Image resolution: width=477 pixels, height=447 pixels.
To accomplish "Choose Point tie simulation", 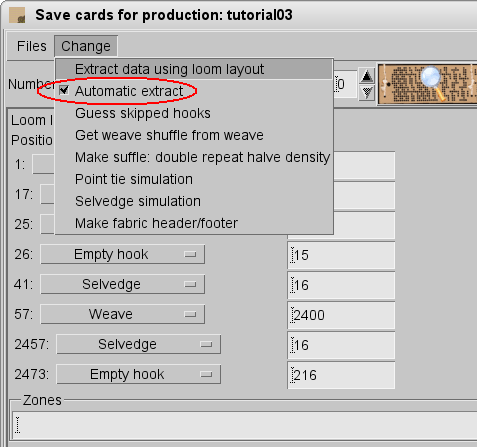I will point(194,179).
